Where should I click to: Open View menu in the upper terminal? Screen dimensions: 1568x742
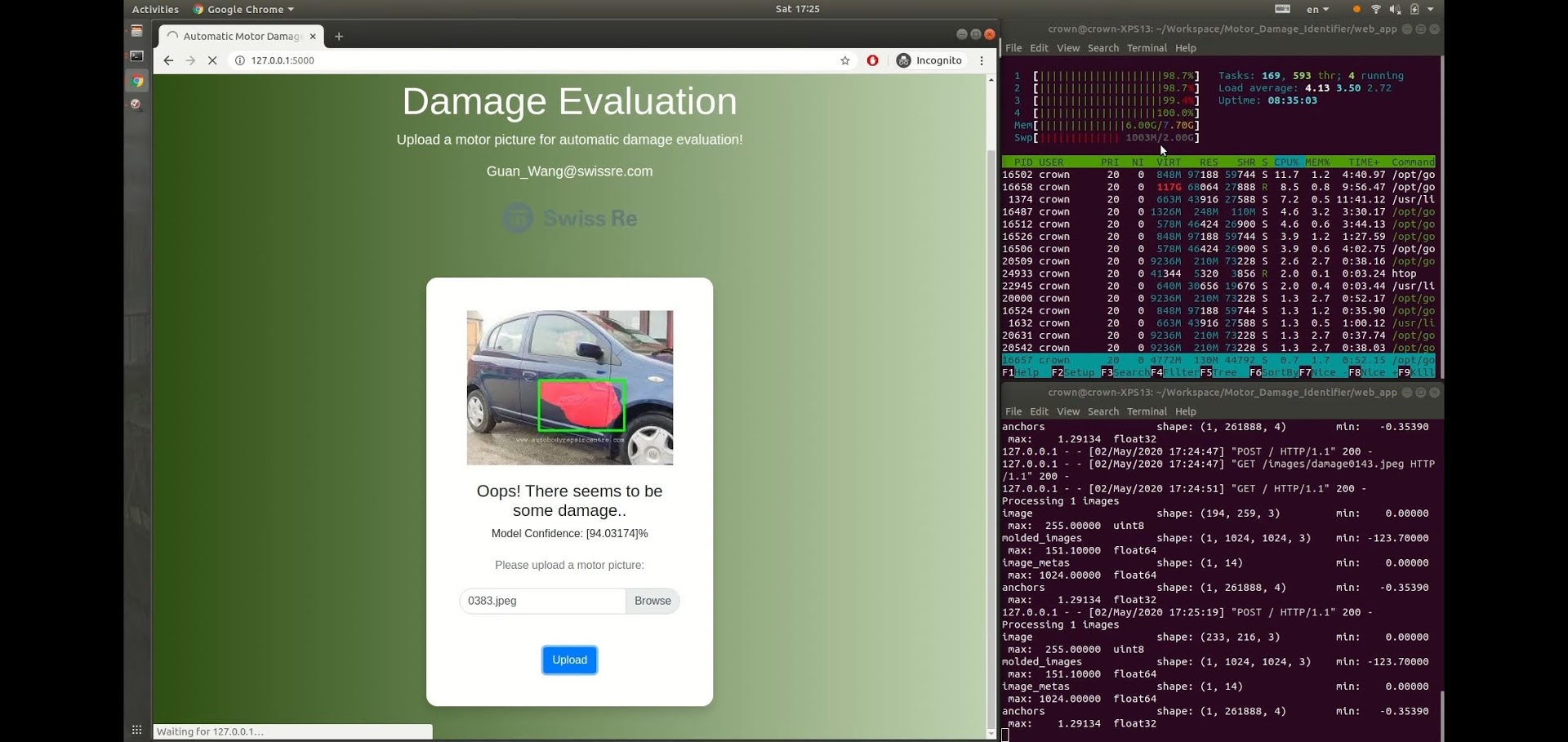(1067, 48)
